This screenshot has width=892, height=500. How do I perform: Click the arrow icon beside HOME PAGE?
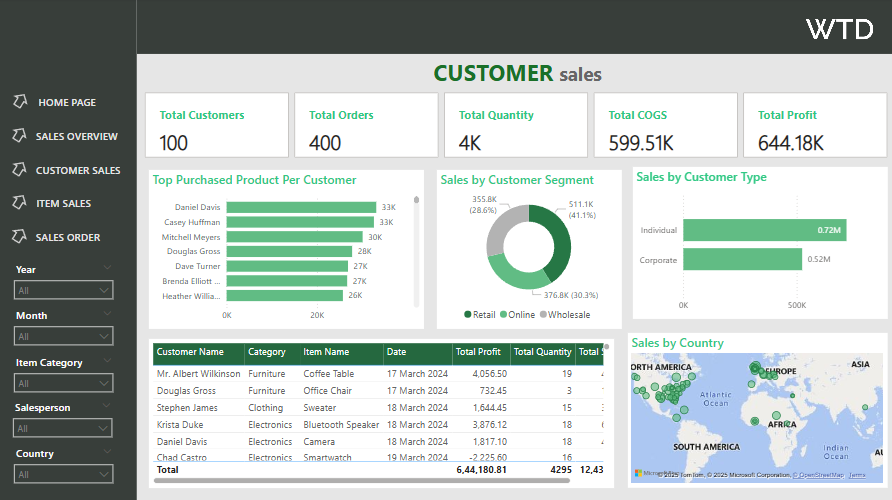(20, 102)
